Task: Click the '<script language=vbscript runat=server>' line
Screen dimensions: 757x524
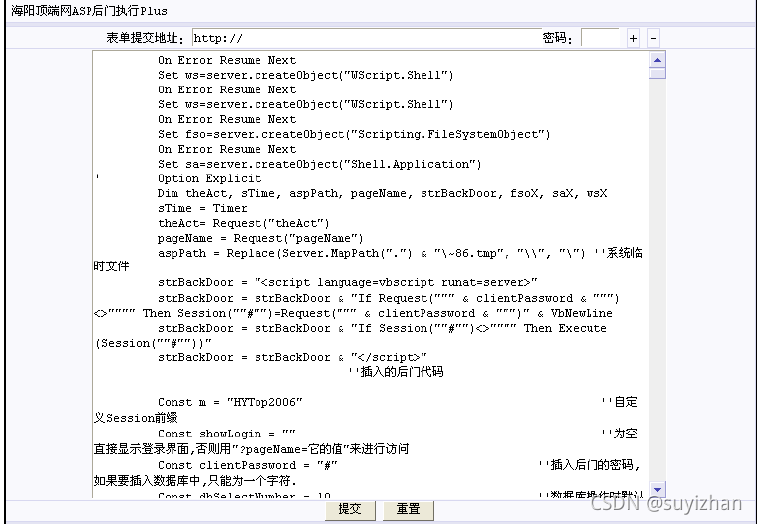Action: click(x=348, y=282)
